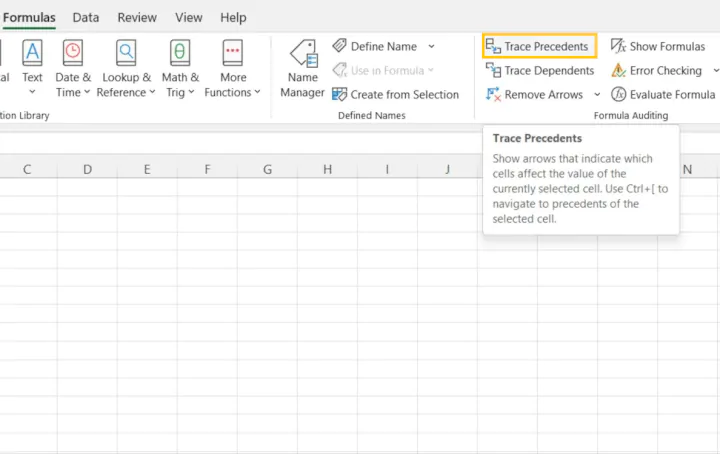
Task: Select column C header
Action: tap(27, 169)
